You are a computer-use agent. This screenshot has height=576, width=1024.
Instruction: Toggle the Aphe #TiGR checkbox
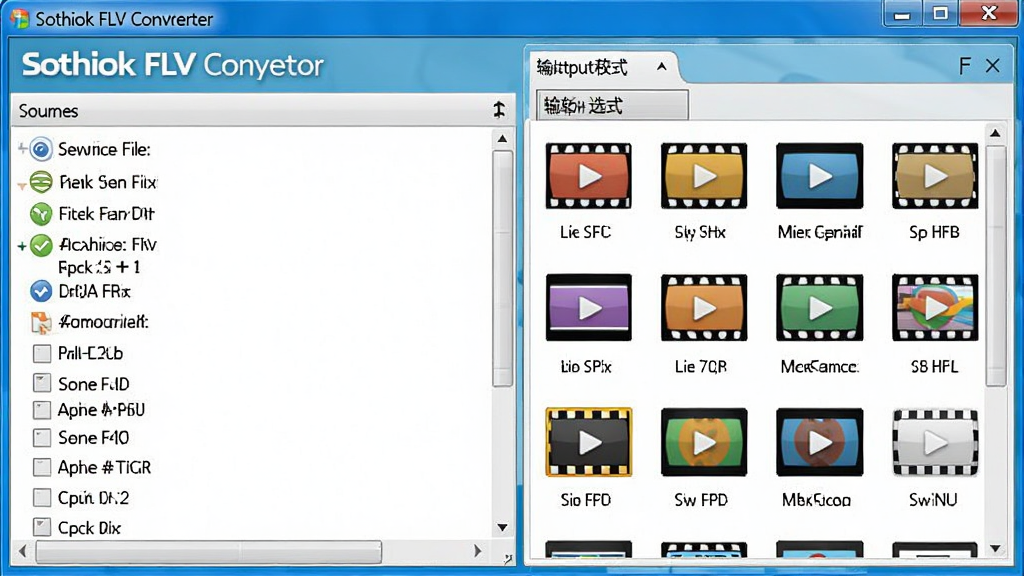click(42, 468)
